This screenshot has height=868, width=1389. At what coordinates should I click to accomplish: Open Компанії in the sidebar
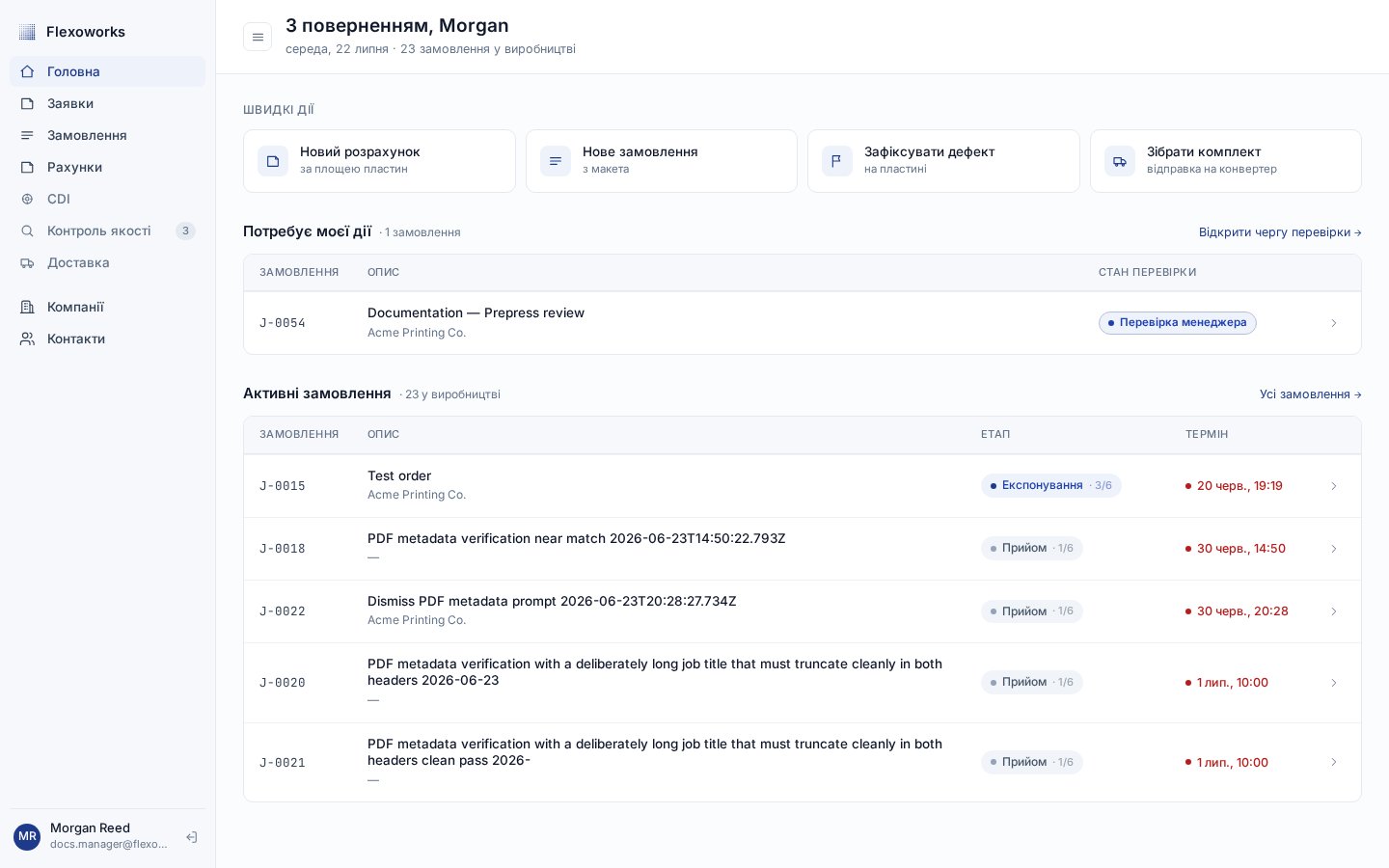click(x=107, y=307)
